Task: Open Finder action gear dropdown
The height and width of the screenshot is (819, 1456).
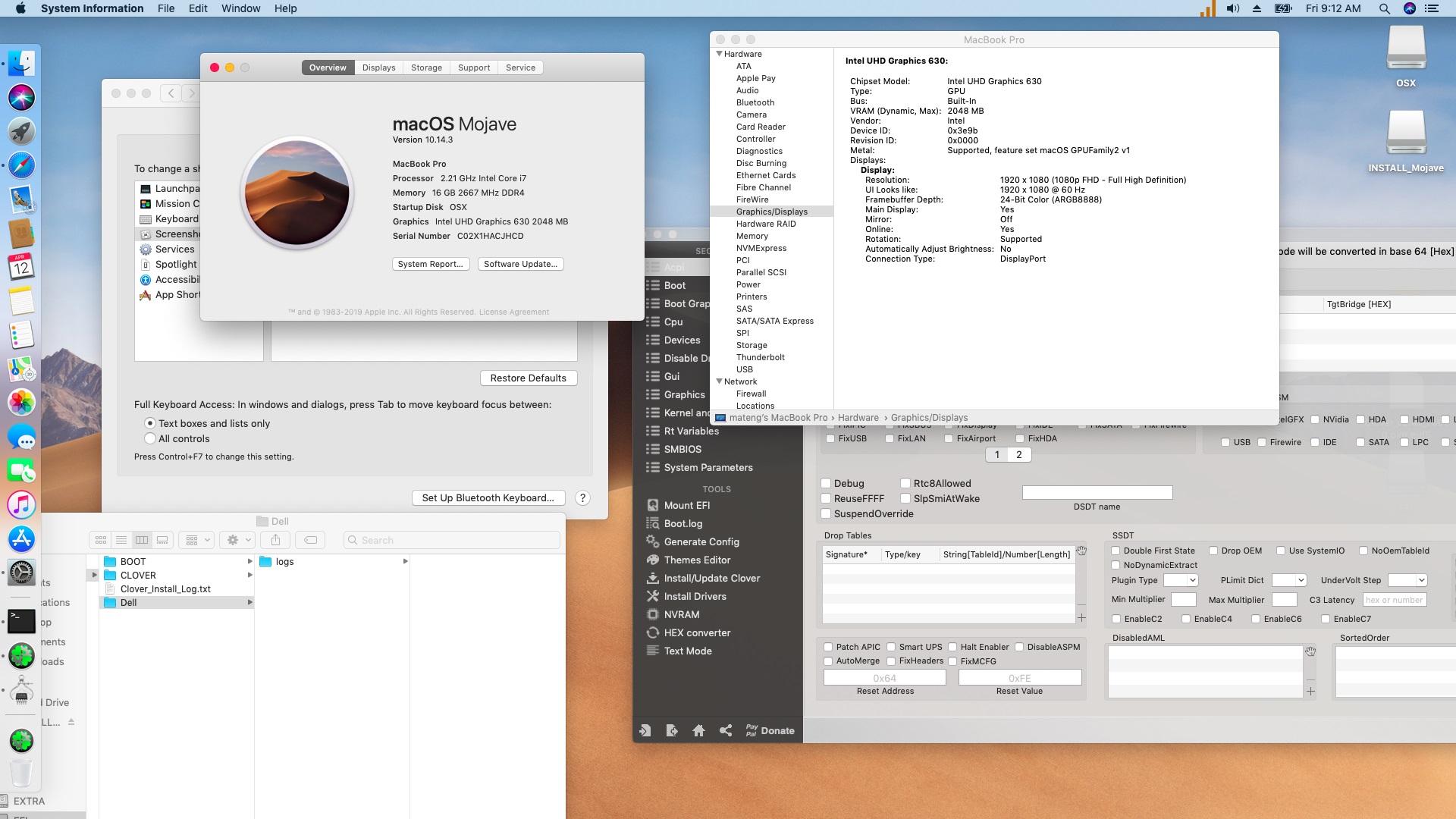Action: pos(239,540)
